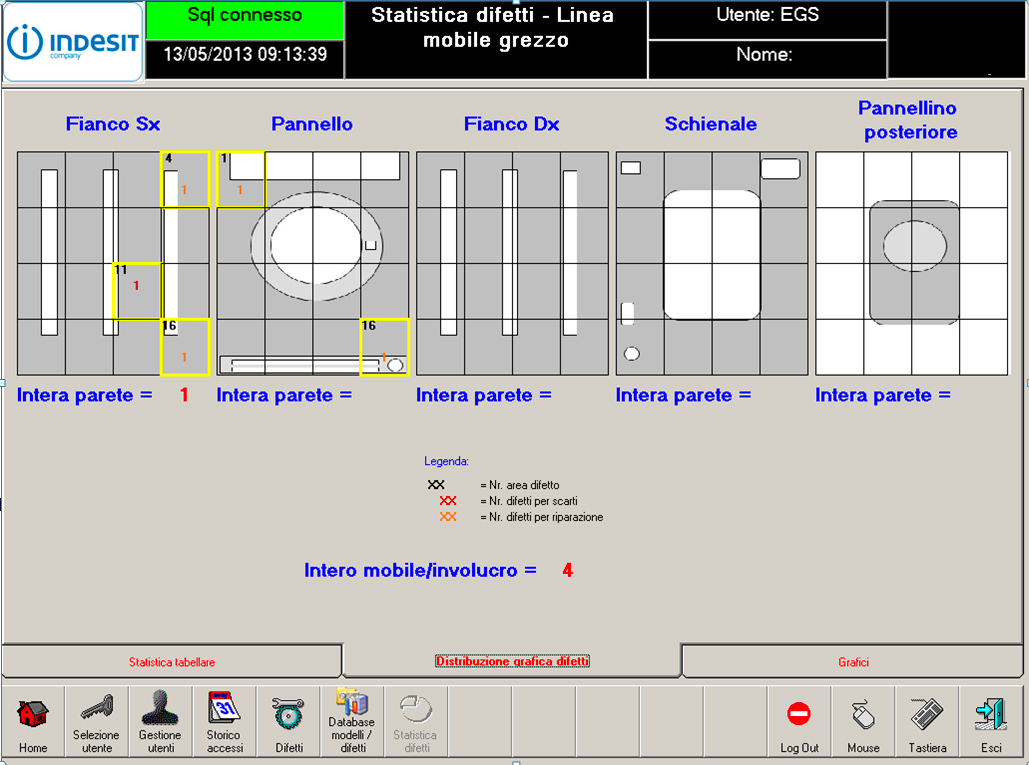
Task: Click Intera parete label under Pannello
Action: (x=284, y=395)
